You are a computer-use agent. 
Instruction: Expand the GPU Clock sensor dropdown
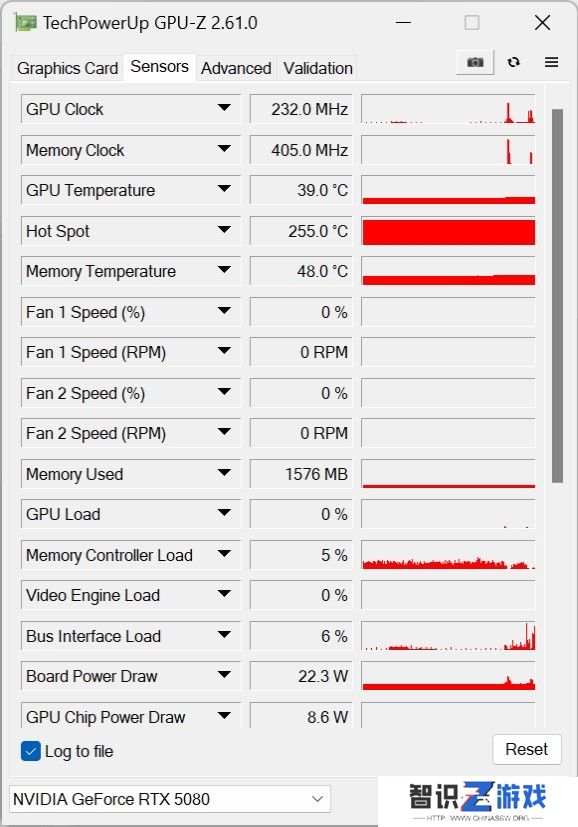tap(224, 108)
